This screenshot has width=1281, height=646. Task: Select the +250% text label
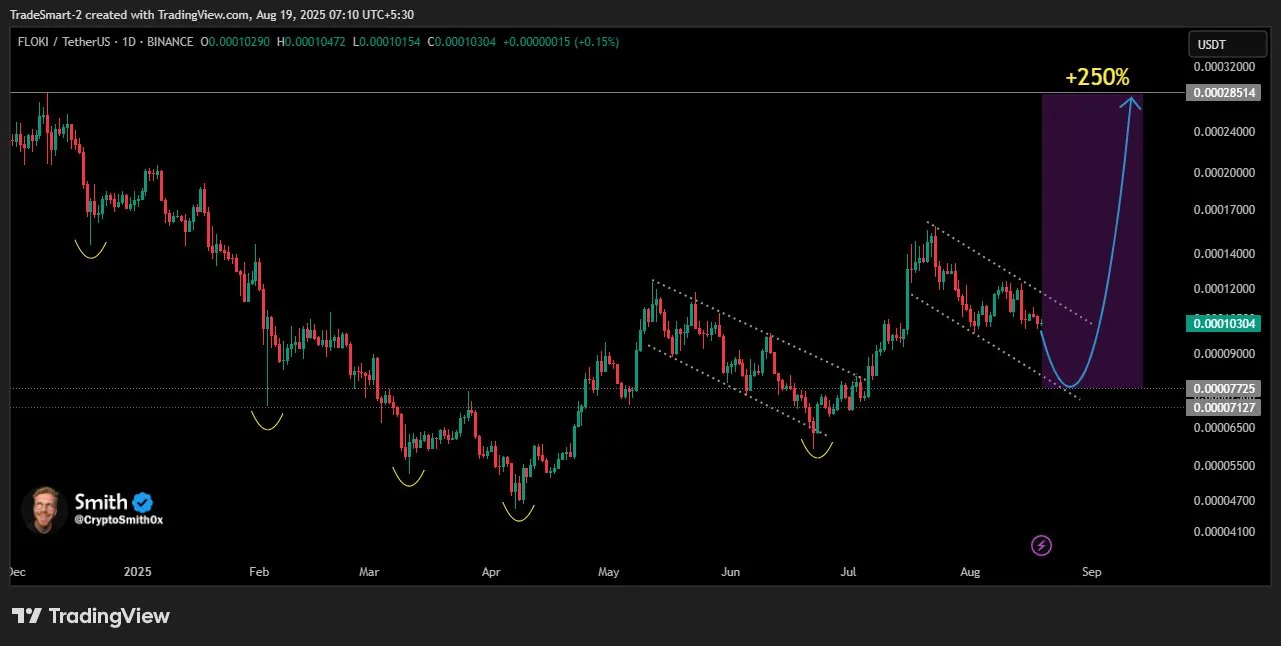1097,77
